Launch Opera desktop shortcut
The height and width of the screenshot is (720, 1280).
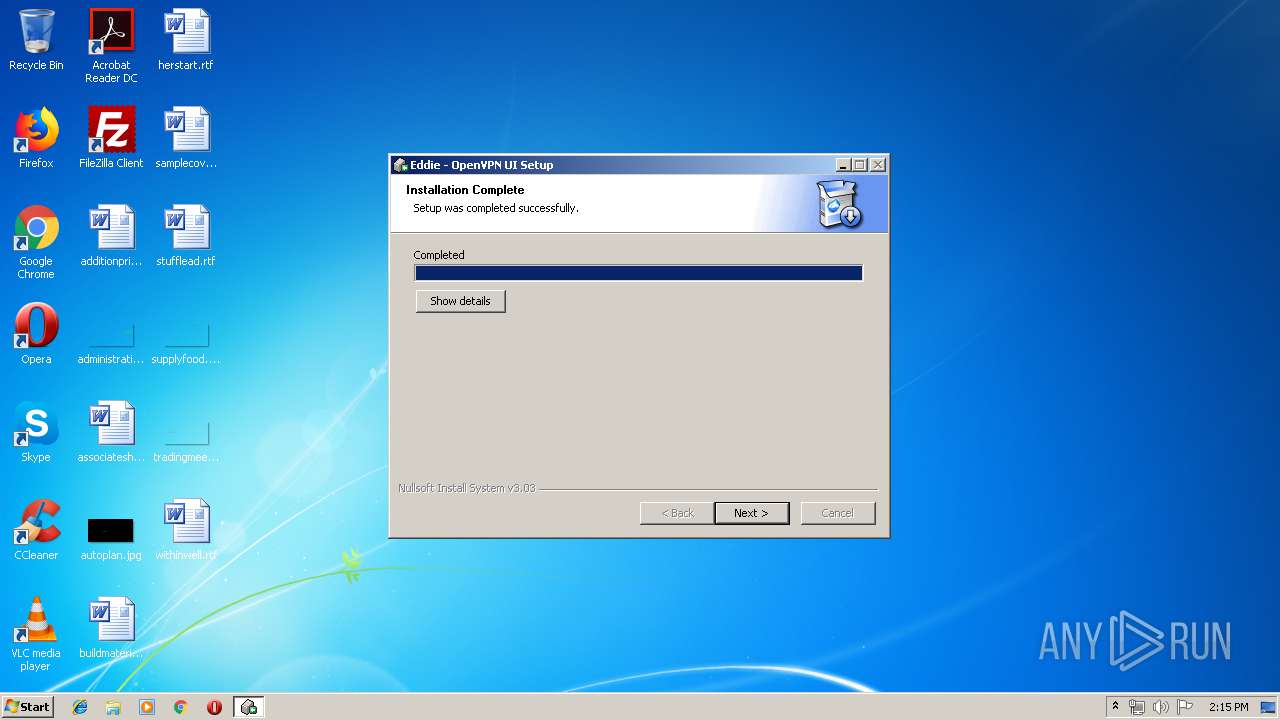(x=36, y=335)
